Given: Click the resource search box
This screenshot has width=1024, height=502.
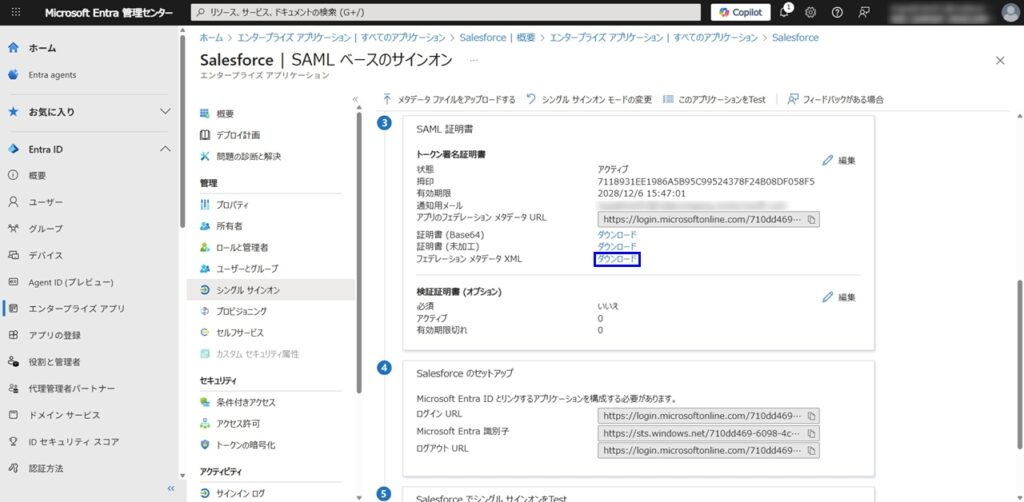Looking at the screenshot, I should tap(445, 12).
